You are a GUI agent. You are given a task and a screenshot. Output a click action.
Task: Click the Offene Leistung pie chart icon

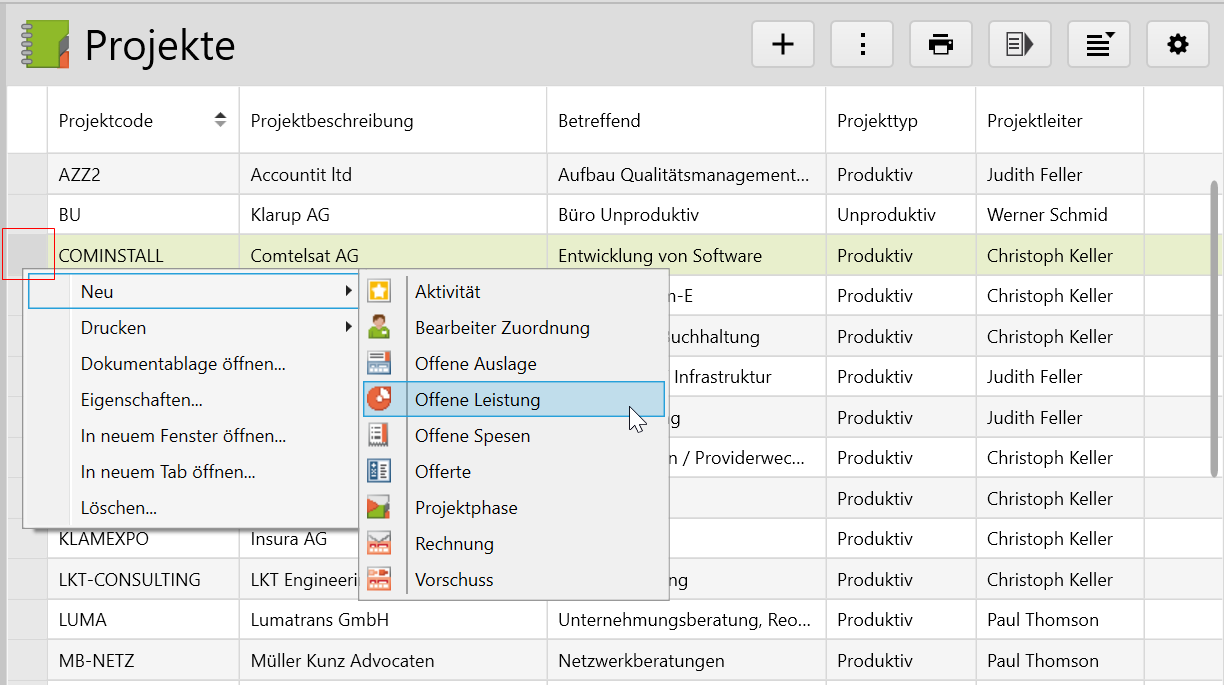point(379,399)
